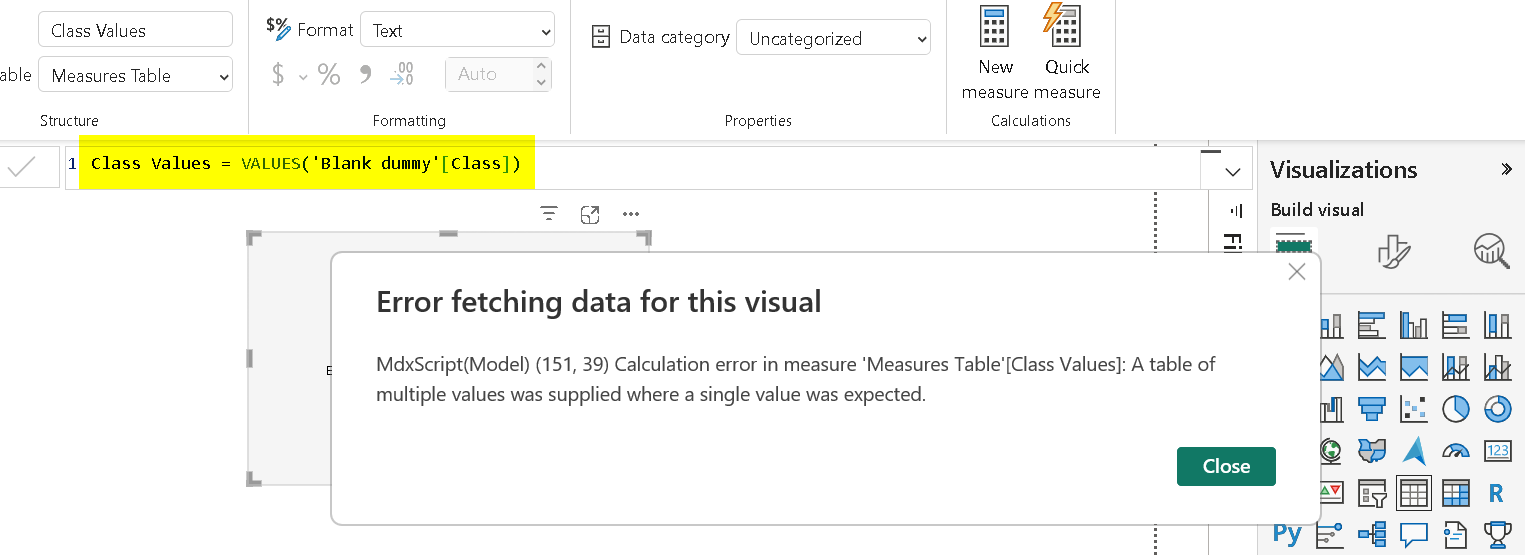Image resolution: width=1525 pixels, height=555 pixels.
Task: Expand the Measures Table home table dropdown
Action: [135, 76]
